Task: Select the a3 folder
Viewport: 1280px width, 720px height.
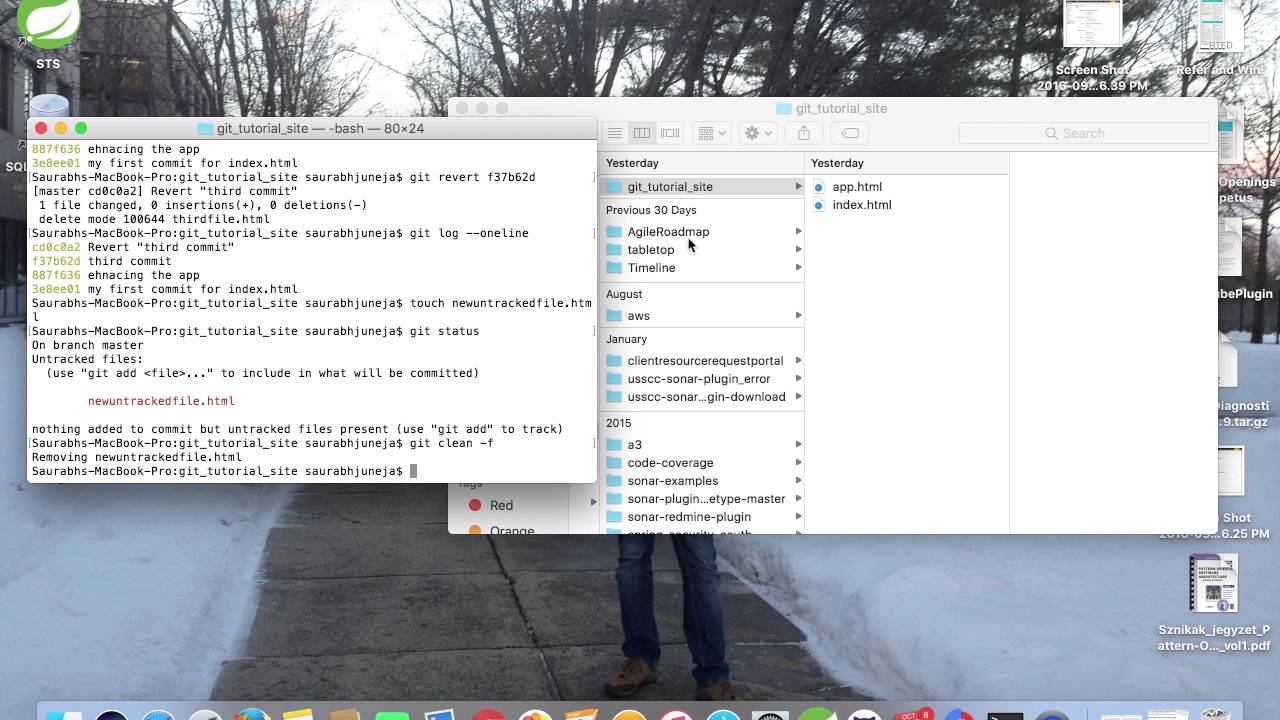Action: [x=702, y=445]
